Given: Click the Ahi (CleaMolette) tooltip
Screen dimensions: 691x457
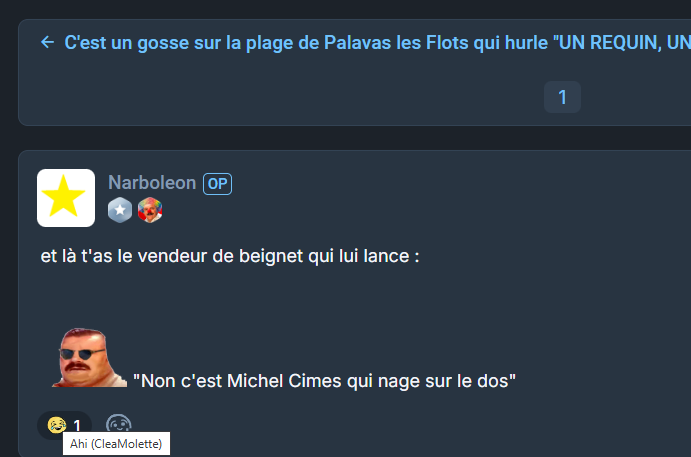Looking at the screenshot, I should tap(116, 444).
